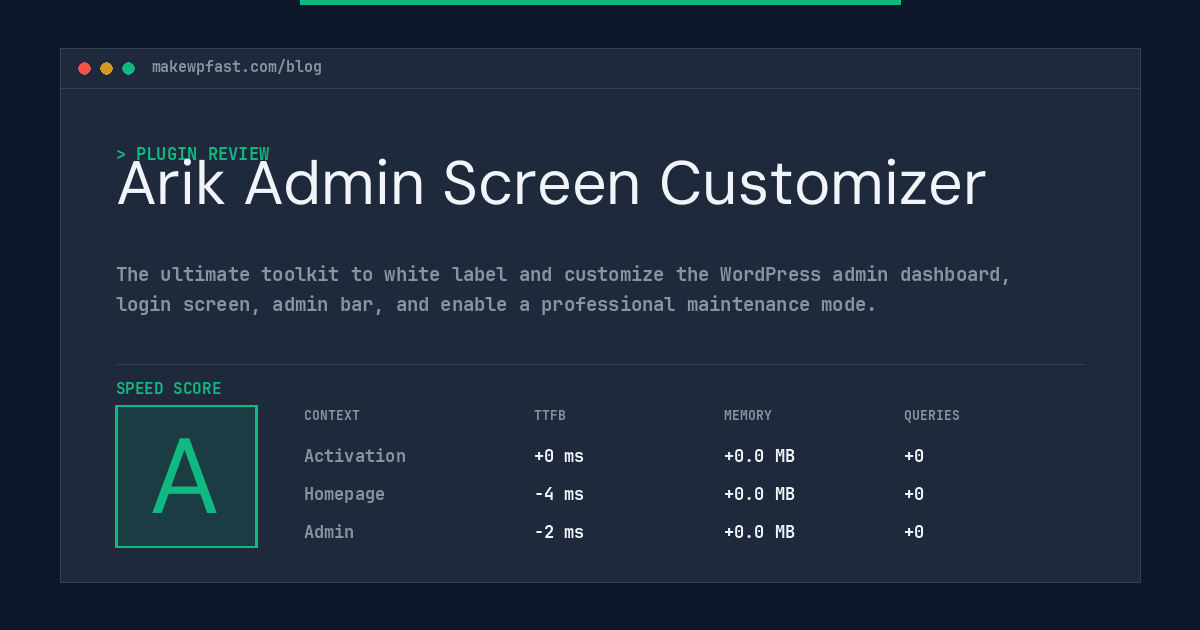Image resolution: width=1200 pixels, height=630 pixels.
Task: Click the QUERIES column header
Action: coord(932,416)
